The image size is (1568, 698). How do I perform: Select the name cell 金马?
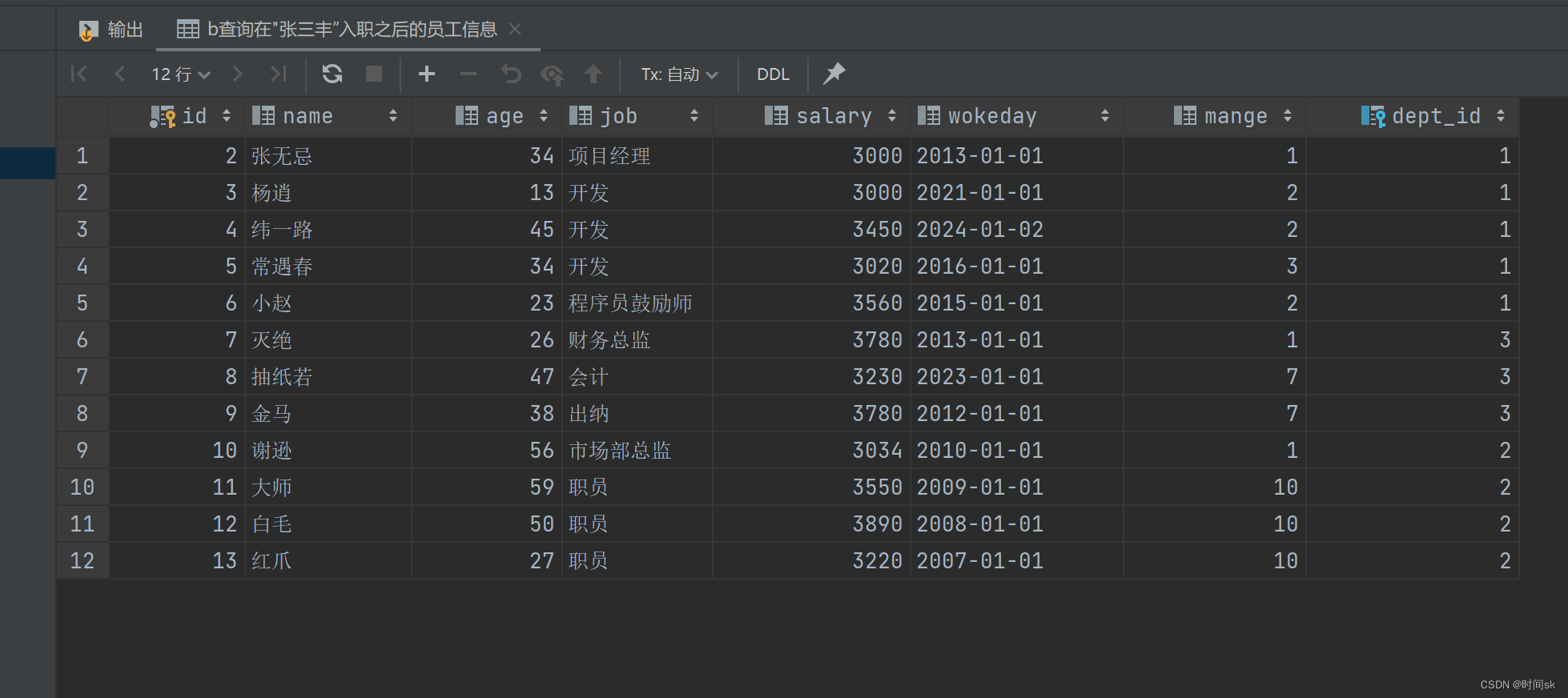pyautogui.click(x=328, y=414)
